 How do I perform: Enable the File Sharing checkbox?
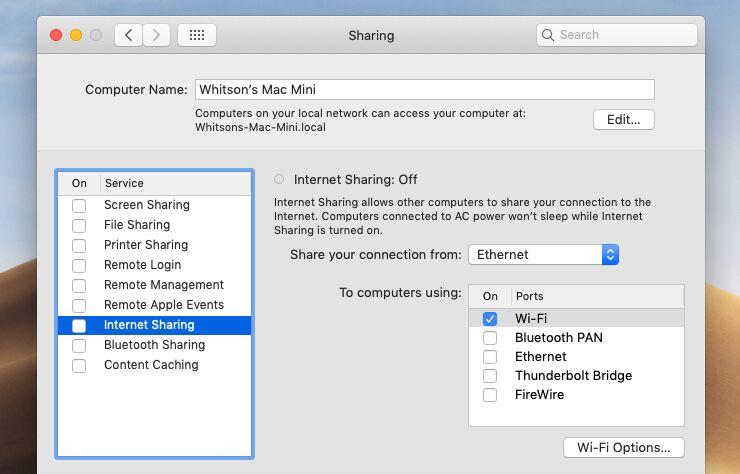tap(79, 225)
